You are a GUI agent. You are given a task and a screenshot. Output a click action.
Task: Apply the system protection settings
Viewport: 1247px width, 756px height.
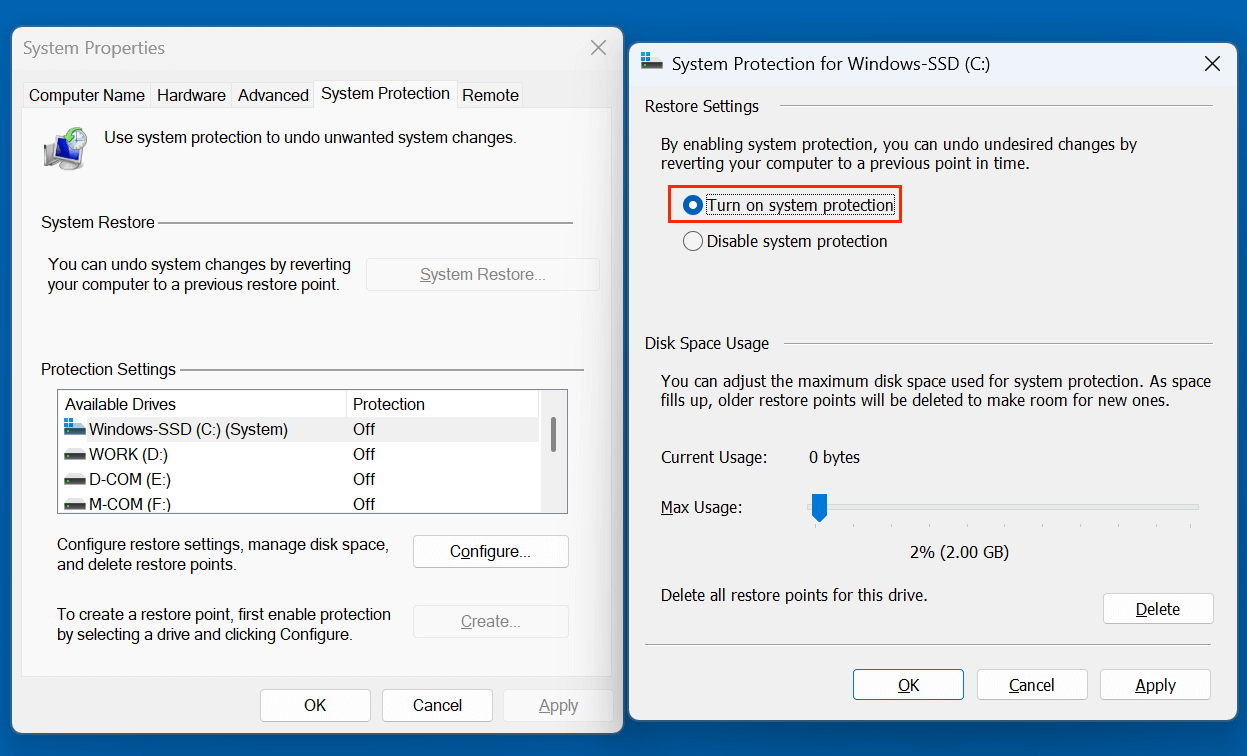[x=1155, y=684]
